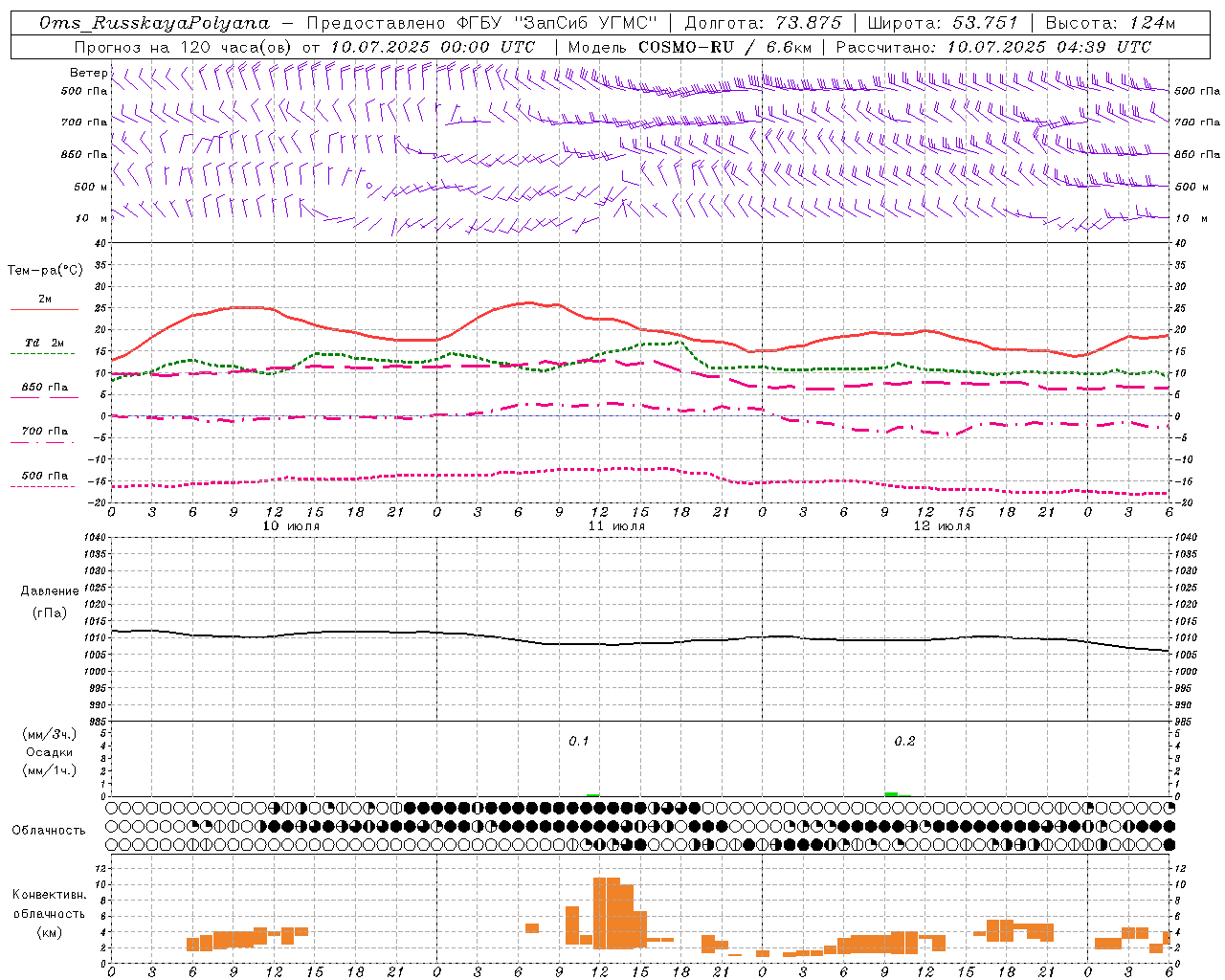This screenshot has height=980, width=1225.
Task: Click computed time 10.07.2025 04:39 UTC
Action: (1049, 47)
